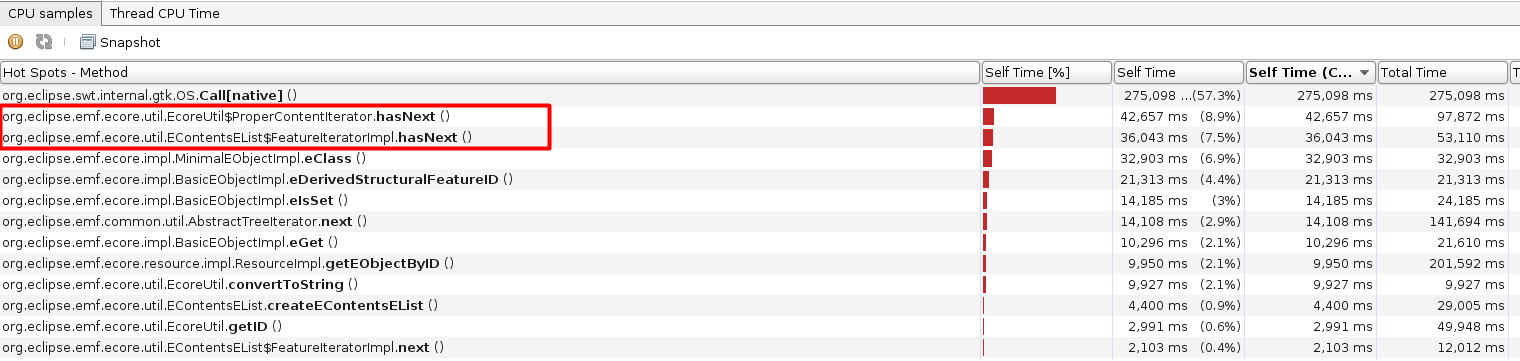Screen dimensions: 1520x361
Task: Select the ProperContentIterator.hasNext row
Action: [760, 116]
